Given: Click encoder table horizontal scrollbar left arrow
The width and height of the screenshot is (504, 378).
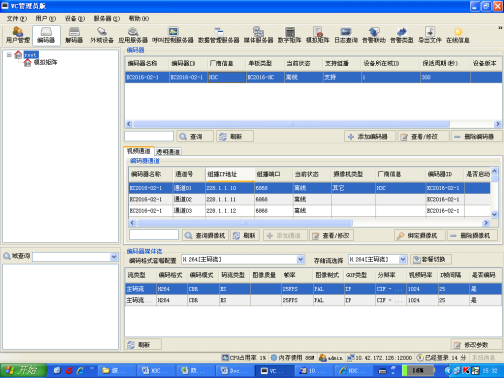Looking at the screenshot, I should (x=129, y=124).
